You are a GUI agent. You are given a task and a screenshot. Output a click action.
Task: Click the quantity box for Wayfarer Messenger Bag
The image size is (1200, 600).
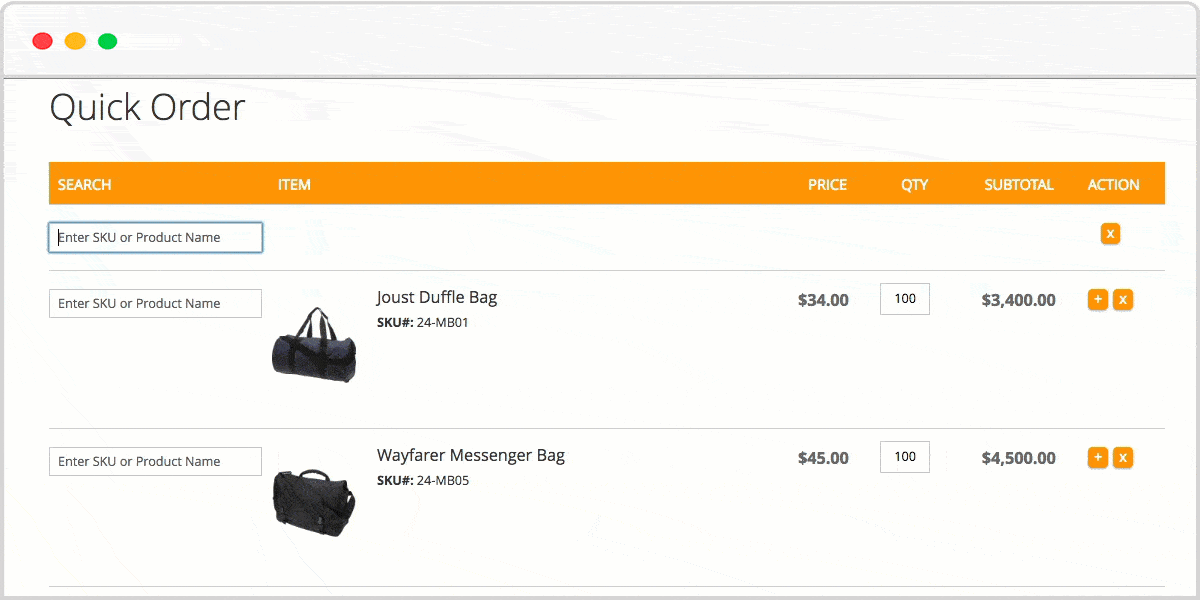[x=904, y=457]
